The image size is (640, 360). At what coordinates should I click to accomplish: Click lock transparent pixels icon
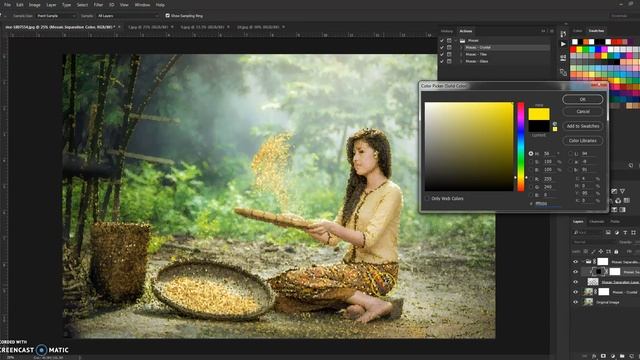[586, 251]
